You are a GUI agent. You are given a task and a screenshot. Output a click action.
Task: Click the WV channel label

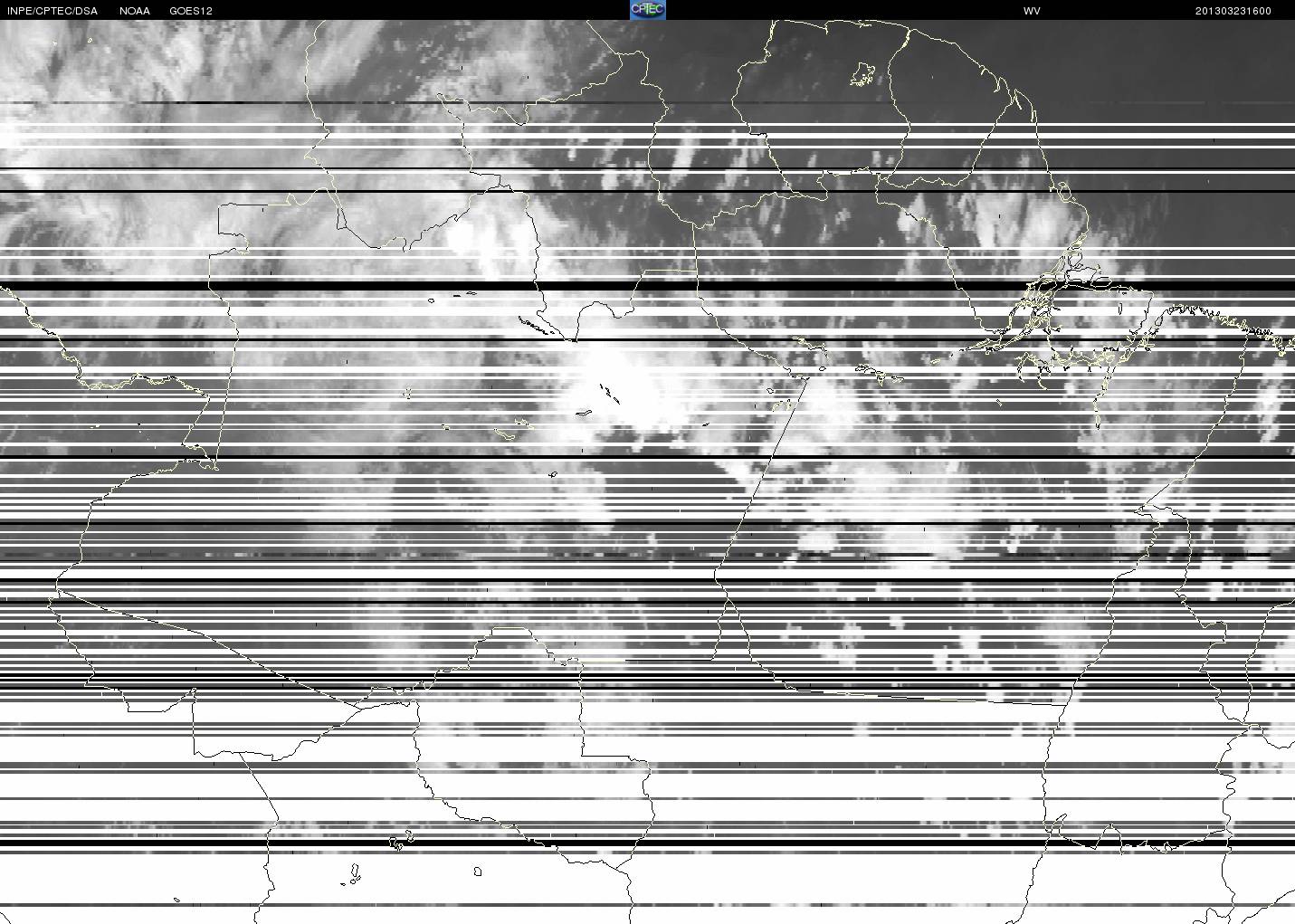click(1032, 11)
